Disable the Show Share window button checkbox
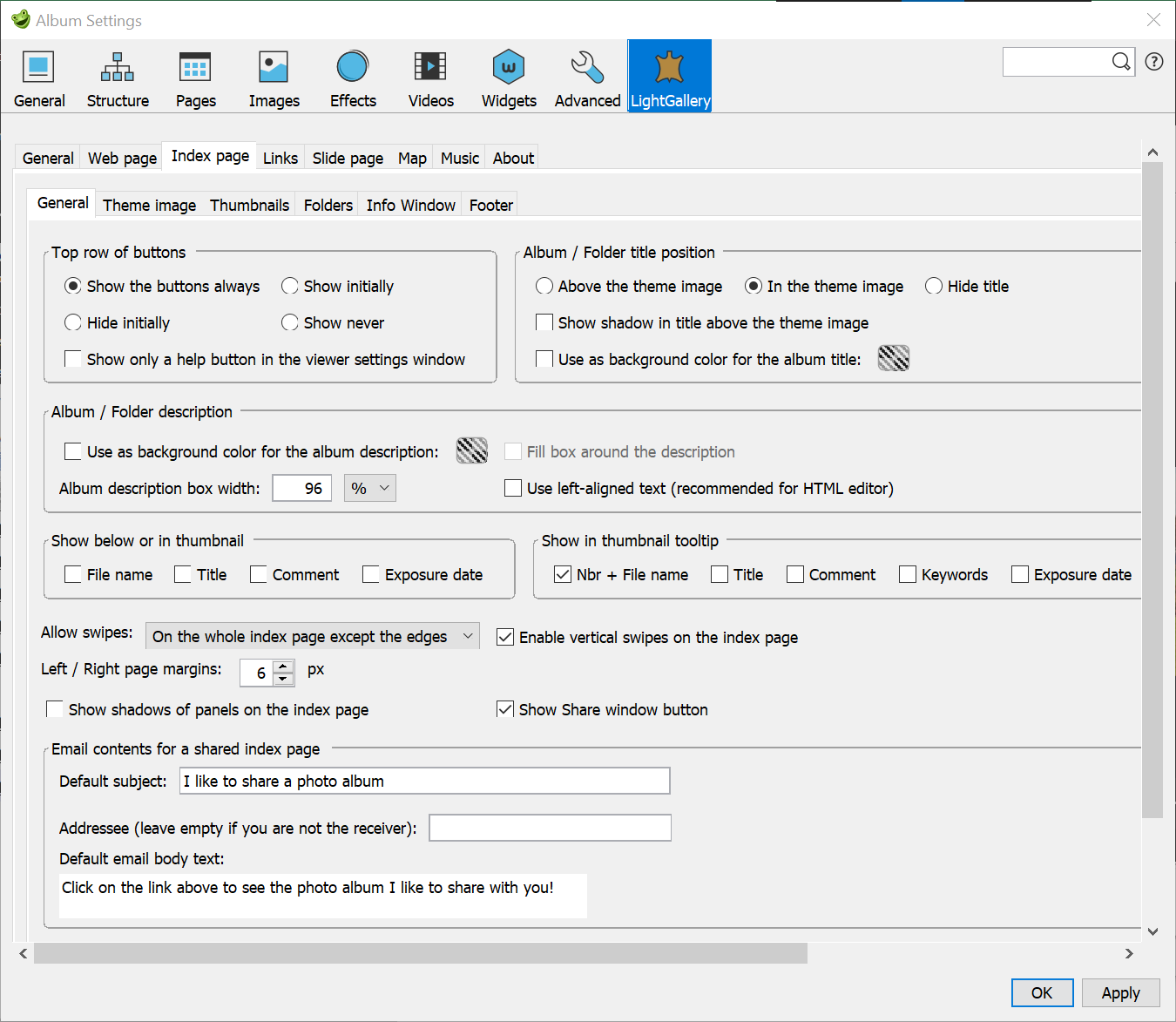This screenshot has width=1176, height=1022. [505, 709]
